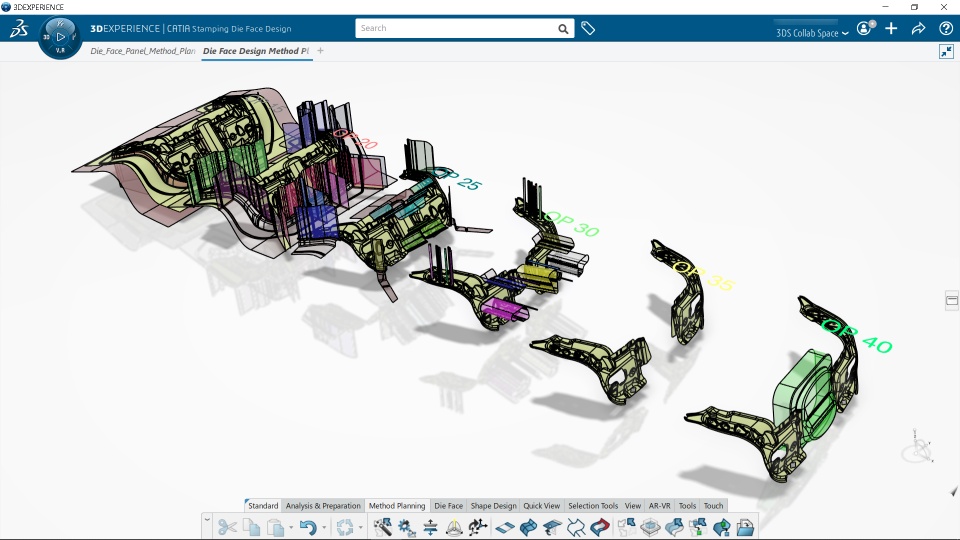This screenshot has height=540, width=960.
Task: Open the Tools tab
Action: [x=687, y=506]
